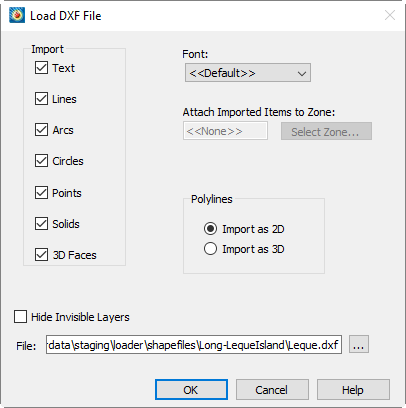The image size is (406, 408).
Task: Open the Font dropdown list
Action: pyautogui.click(x=248, y=73)
